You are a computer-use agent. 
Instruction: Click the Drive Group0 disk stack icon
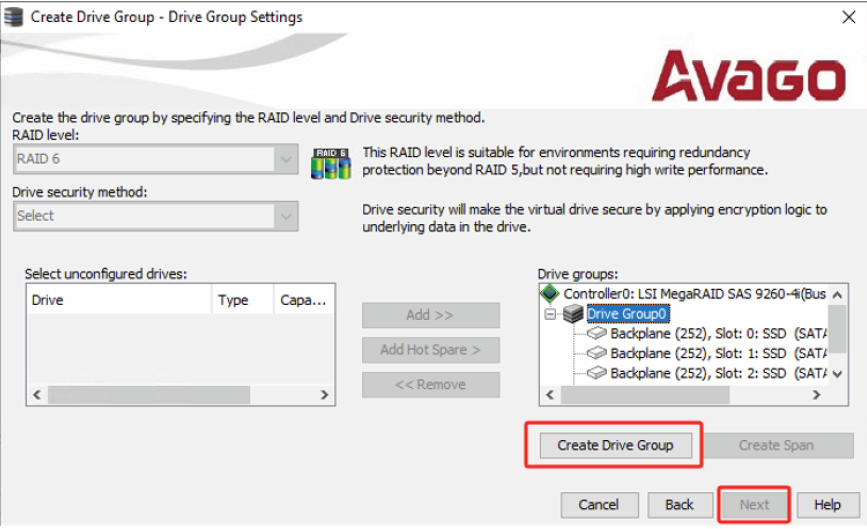(573, 314)
